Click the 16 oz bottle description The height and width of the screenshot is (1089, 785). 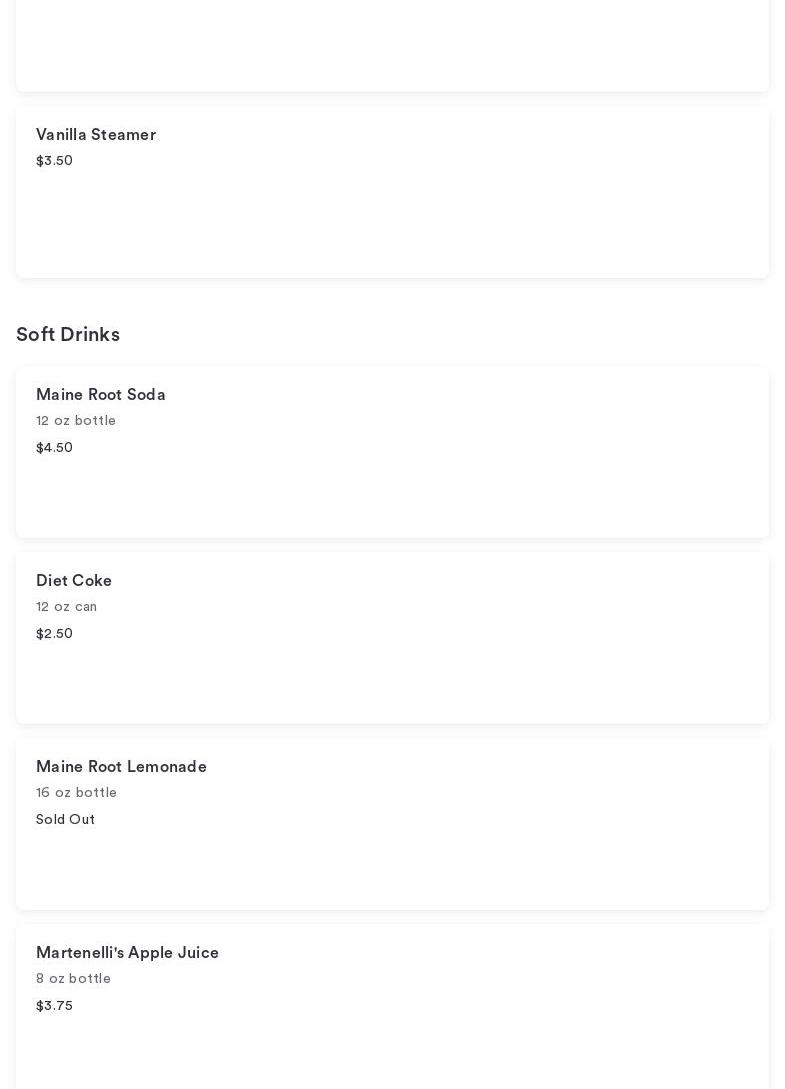pyautogui.click(x=76, y=792)
